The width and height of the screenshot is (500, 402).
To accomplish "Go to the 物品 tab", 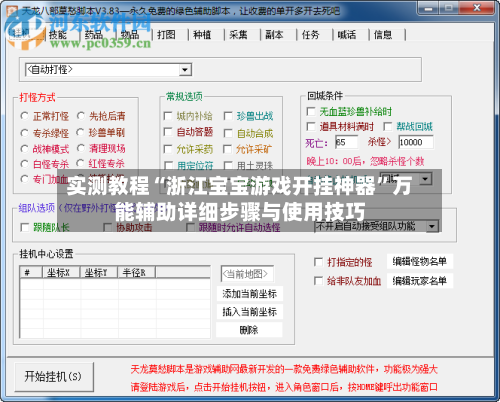I will click(x=130, y=35).
